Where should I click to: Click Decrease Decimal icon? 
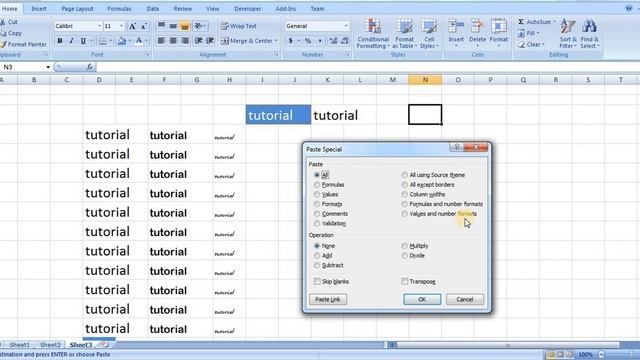[345, 41]
